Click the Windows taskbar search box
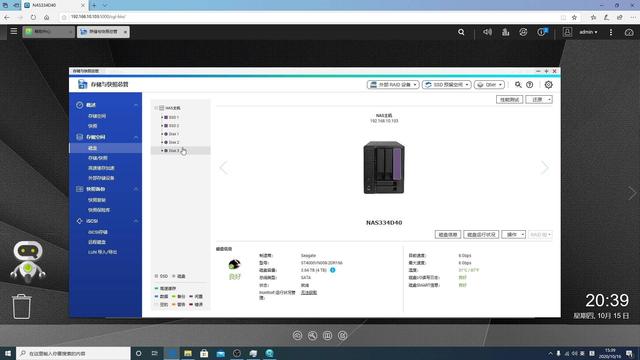The height and width of the screenshot is (360, 640). click(x=73, y=353)
